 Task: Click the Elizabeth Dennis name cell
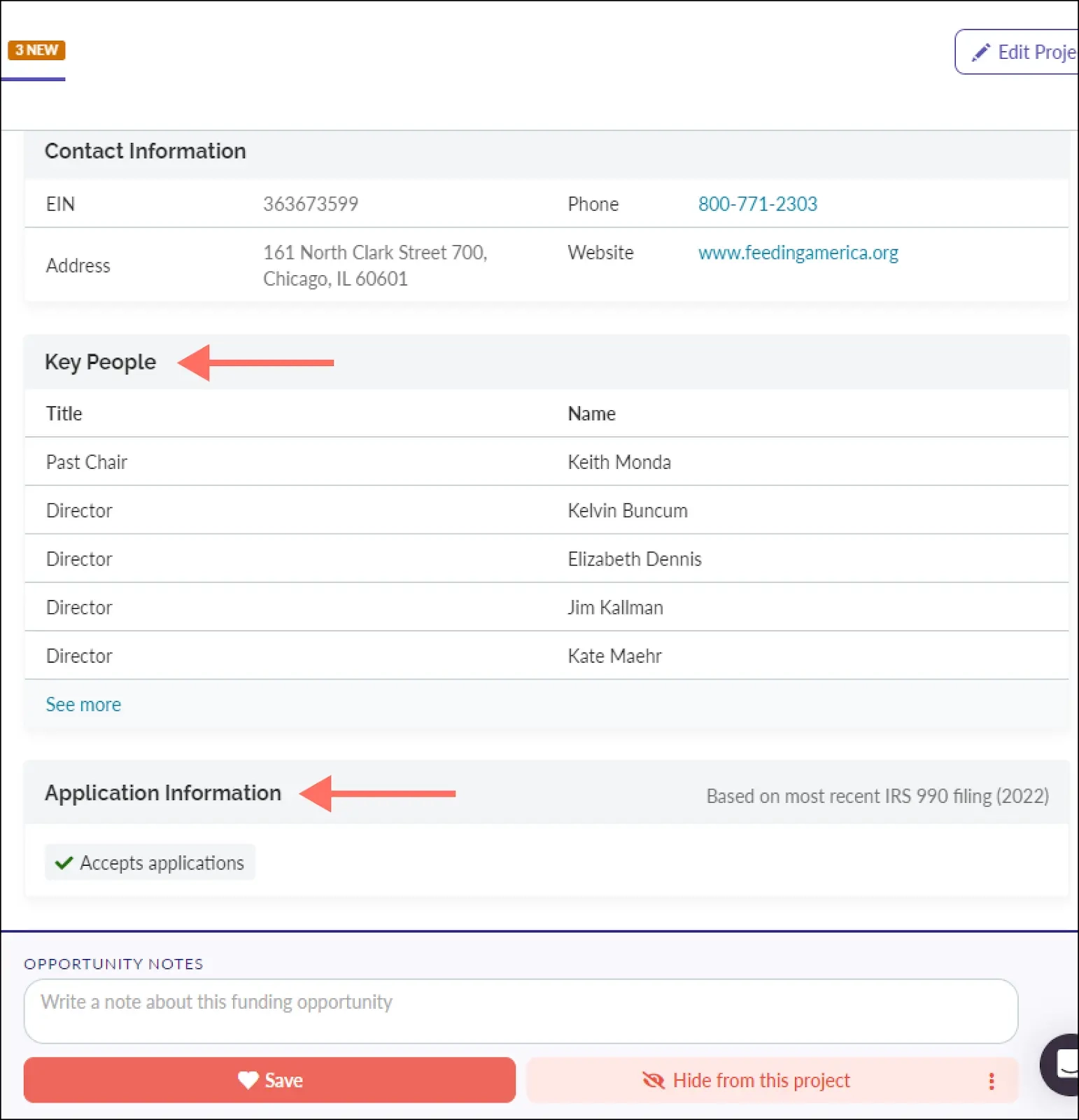tap(635, 559)
